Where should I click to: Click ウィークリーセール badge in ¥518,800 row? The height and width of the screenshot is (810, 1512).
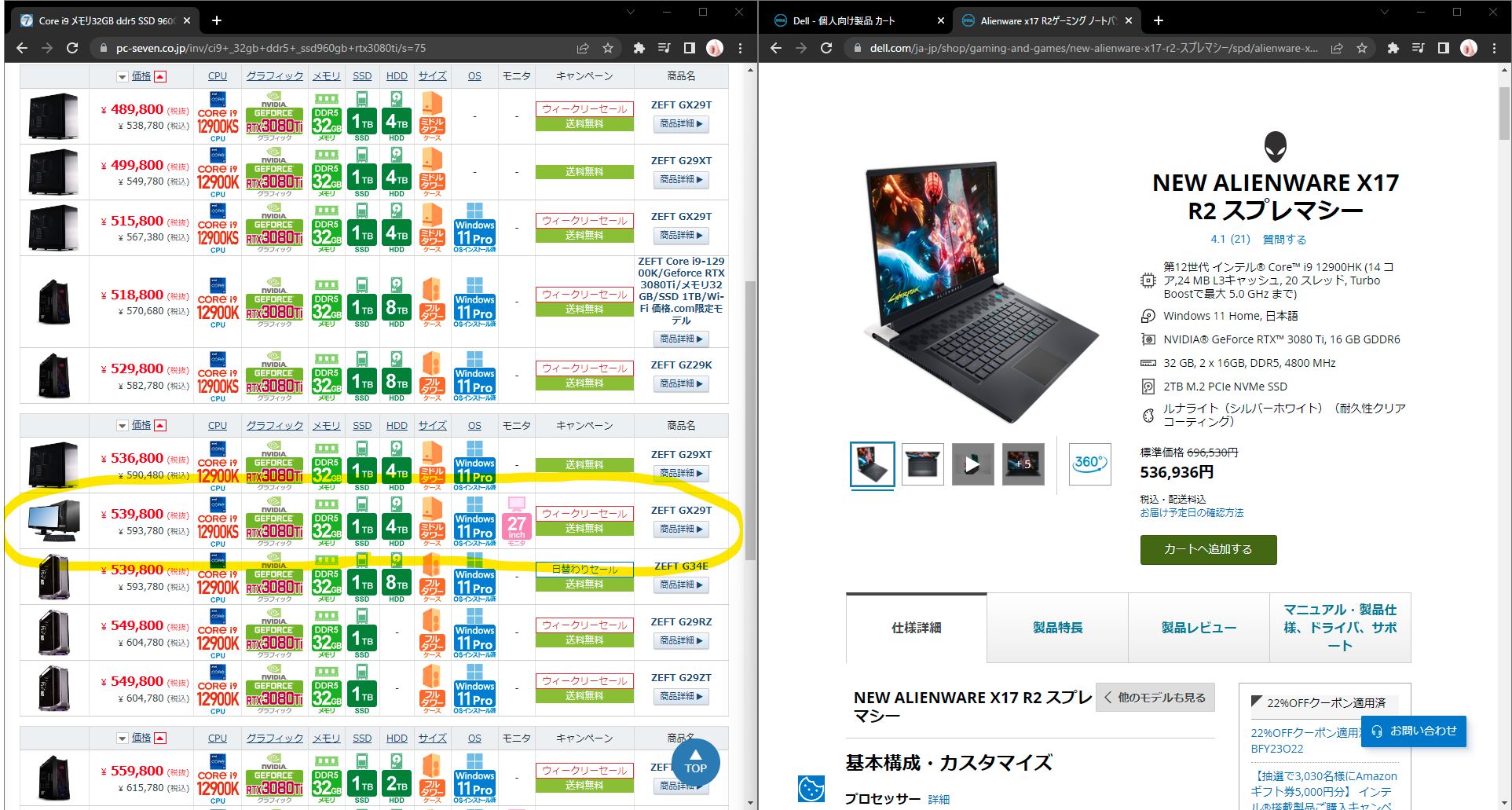pos(584,295)
